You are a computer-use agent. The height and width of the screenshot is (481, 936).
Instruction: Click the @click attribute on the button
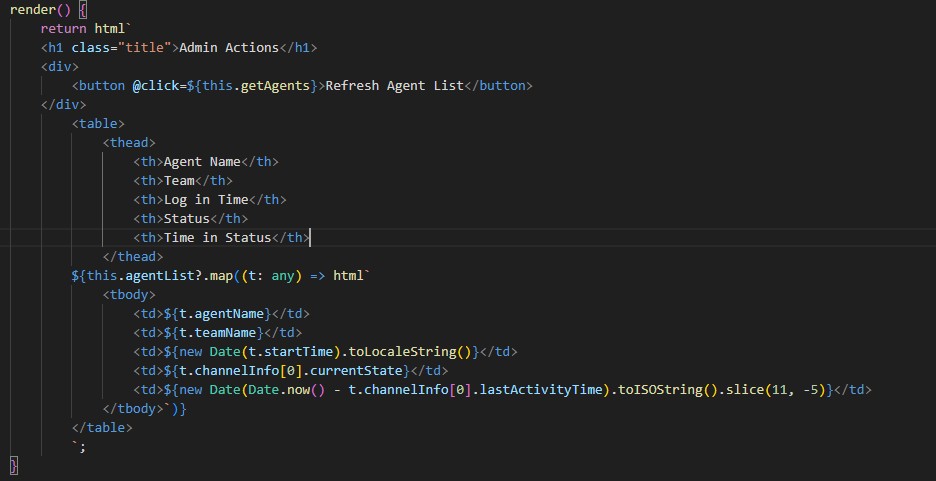pyautogui.click(x=156, y=86)
